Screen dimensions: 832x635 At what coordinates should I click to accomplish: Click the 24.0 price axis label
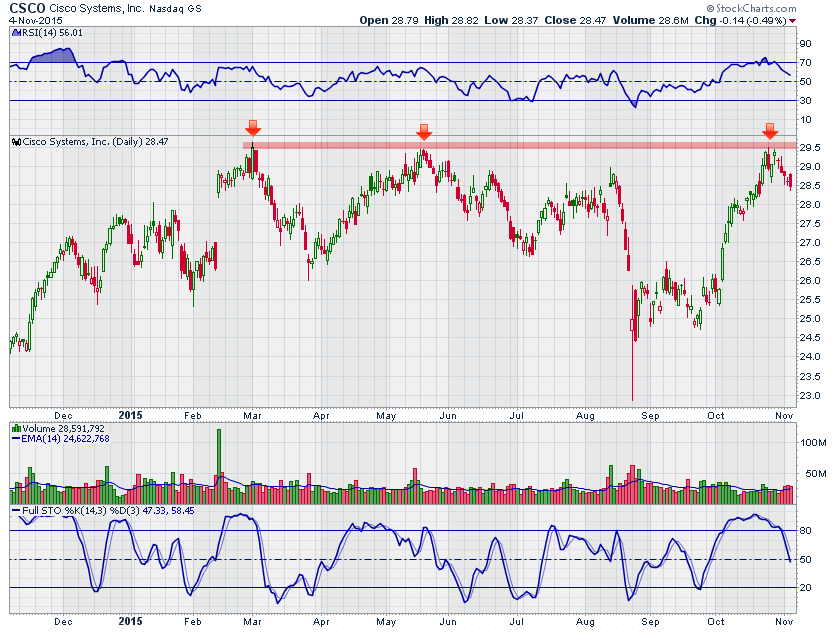click(810, 356)
